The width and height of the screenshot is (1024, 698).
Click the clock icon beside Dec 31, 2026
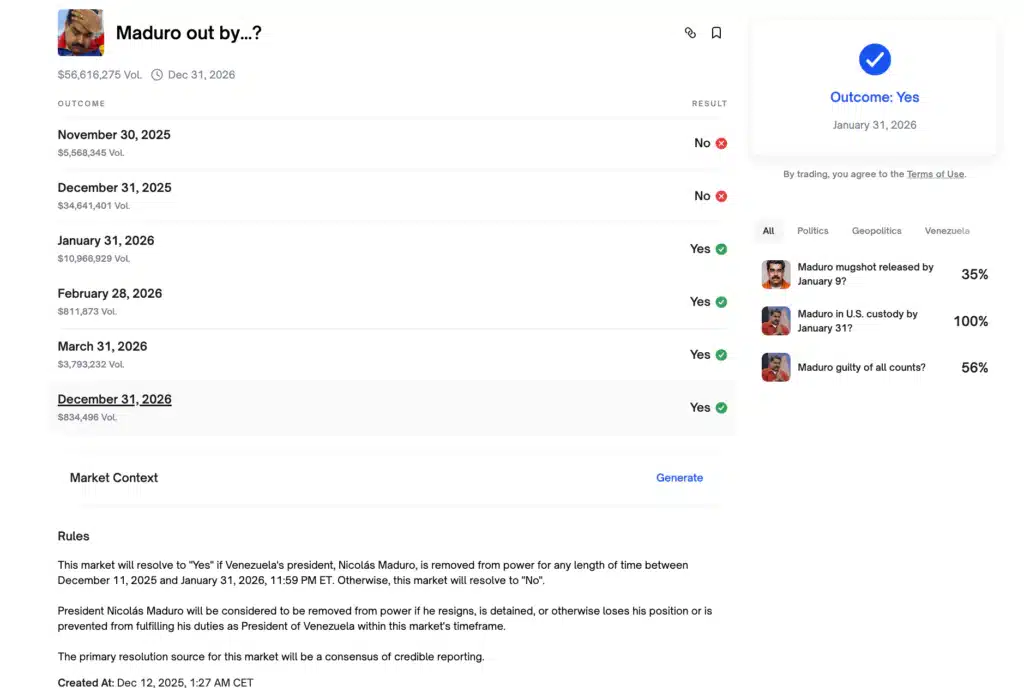click(157, 75)
